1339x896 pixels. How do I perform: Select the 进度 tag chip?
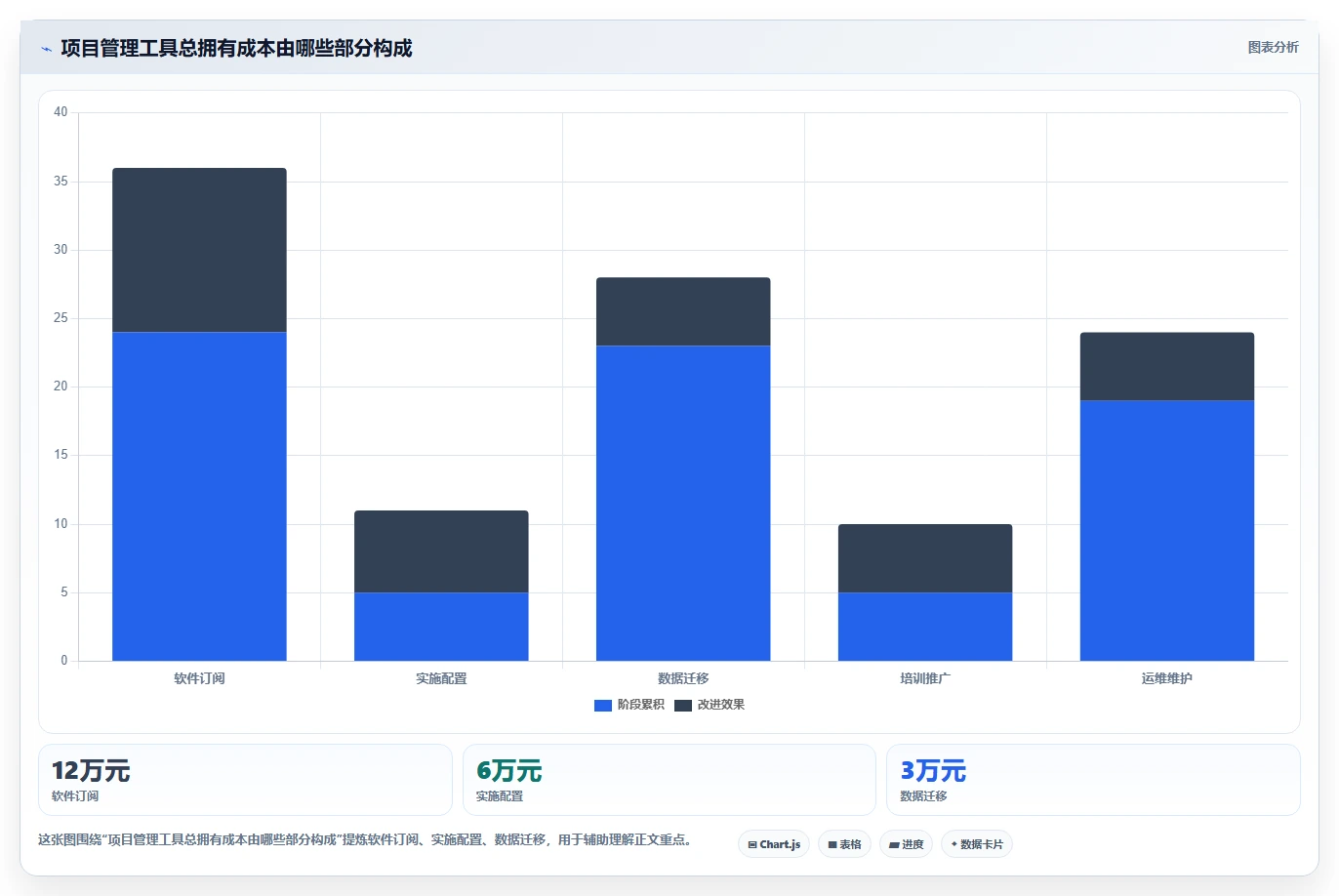point(906,844)
